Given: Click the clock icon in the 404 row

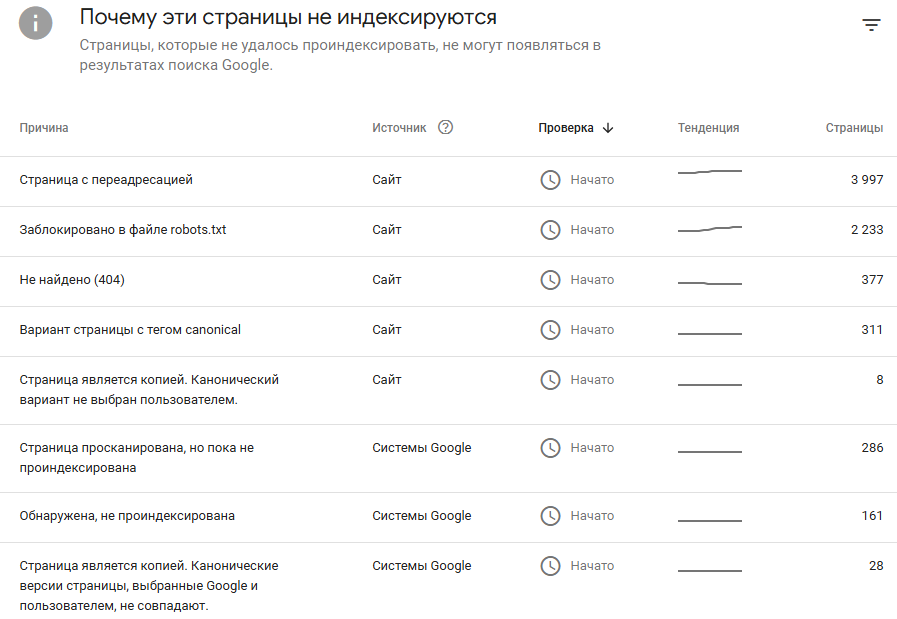Looking at the screenshot, I should 550,280.
